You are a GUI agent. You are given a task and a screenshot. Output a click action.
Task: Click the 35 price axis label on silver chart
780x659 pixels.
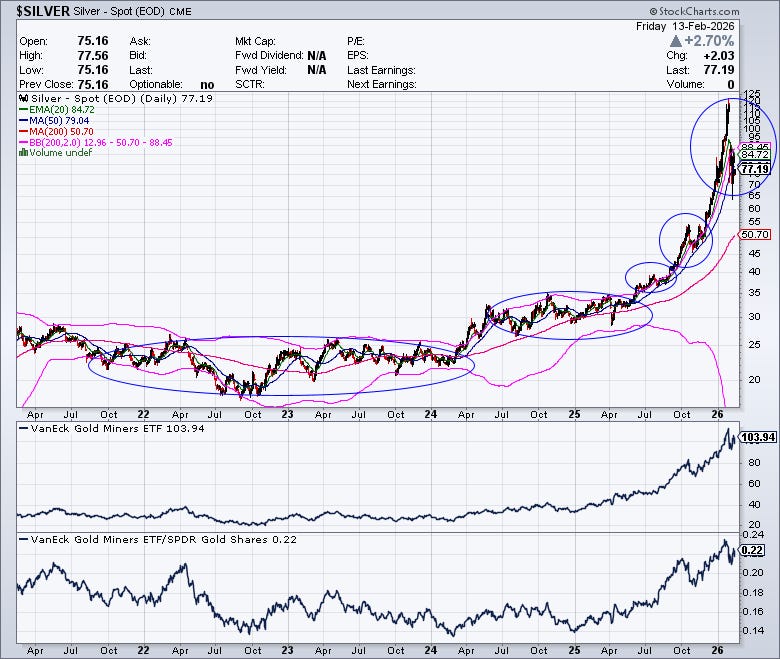754,292
